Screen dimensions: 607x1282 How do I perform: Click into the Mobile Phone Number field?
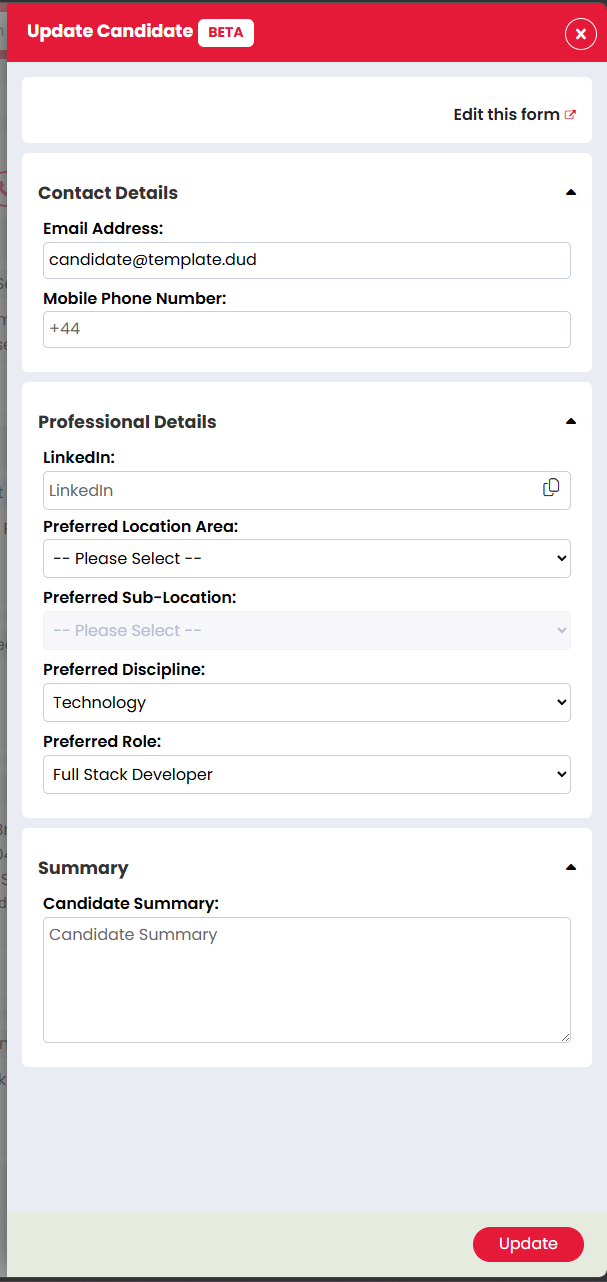[306, 329]
